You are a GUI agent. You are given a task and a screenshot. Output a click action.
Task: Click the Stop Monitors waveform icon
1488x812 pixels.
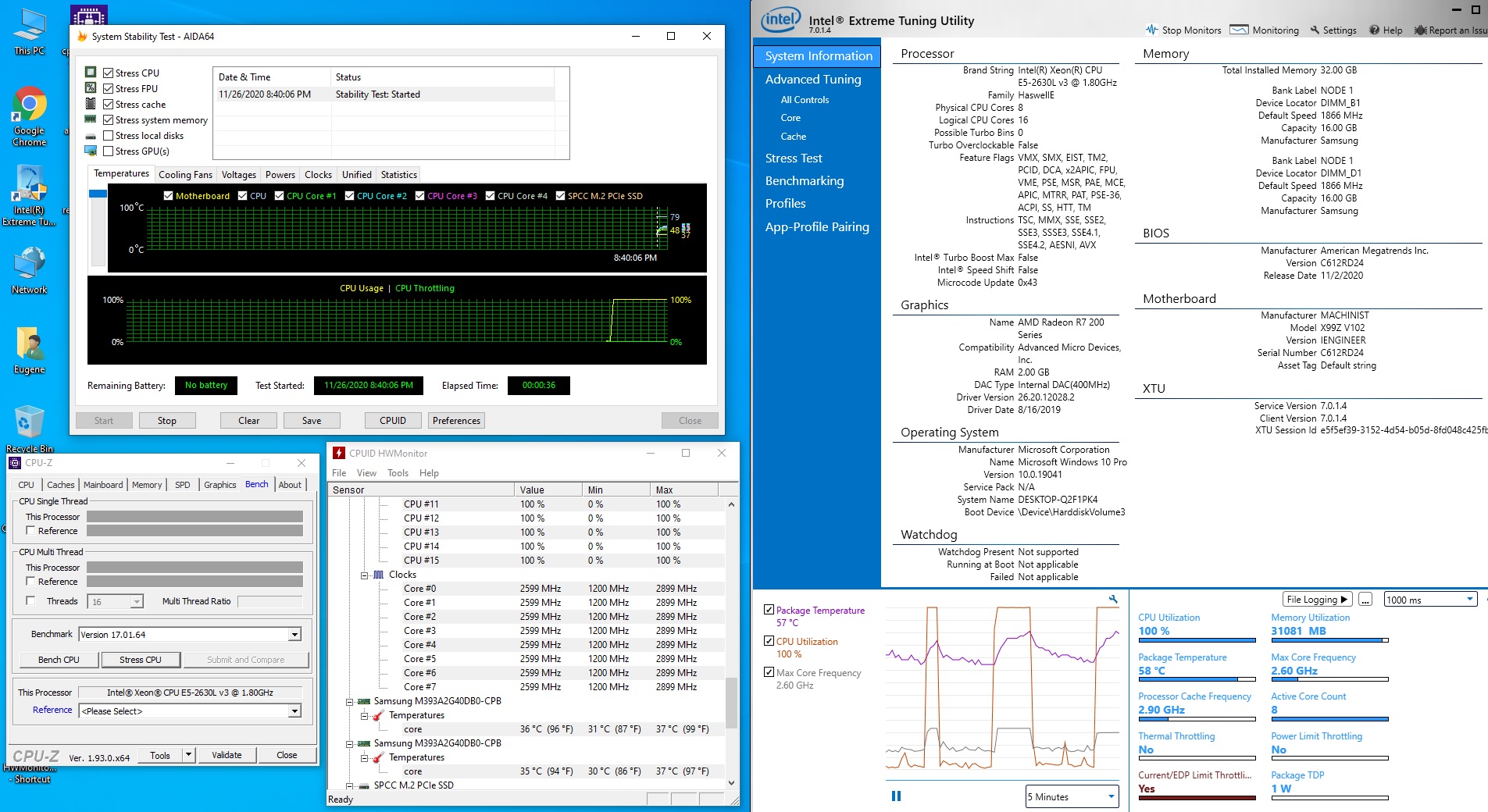[1152, 30]
